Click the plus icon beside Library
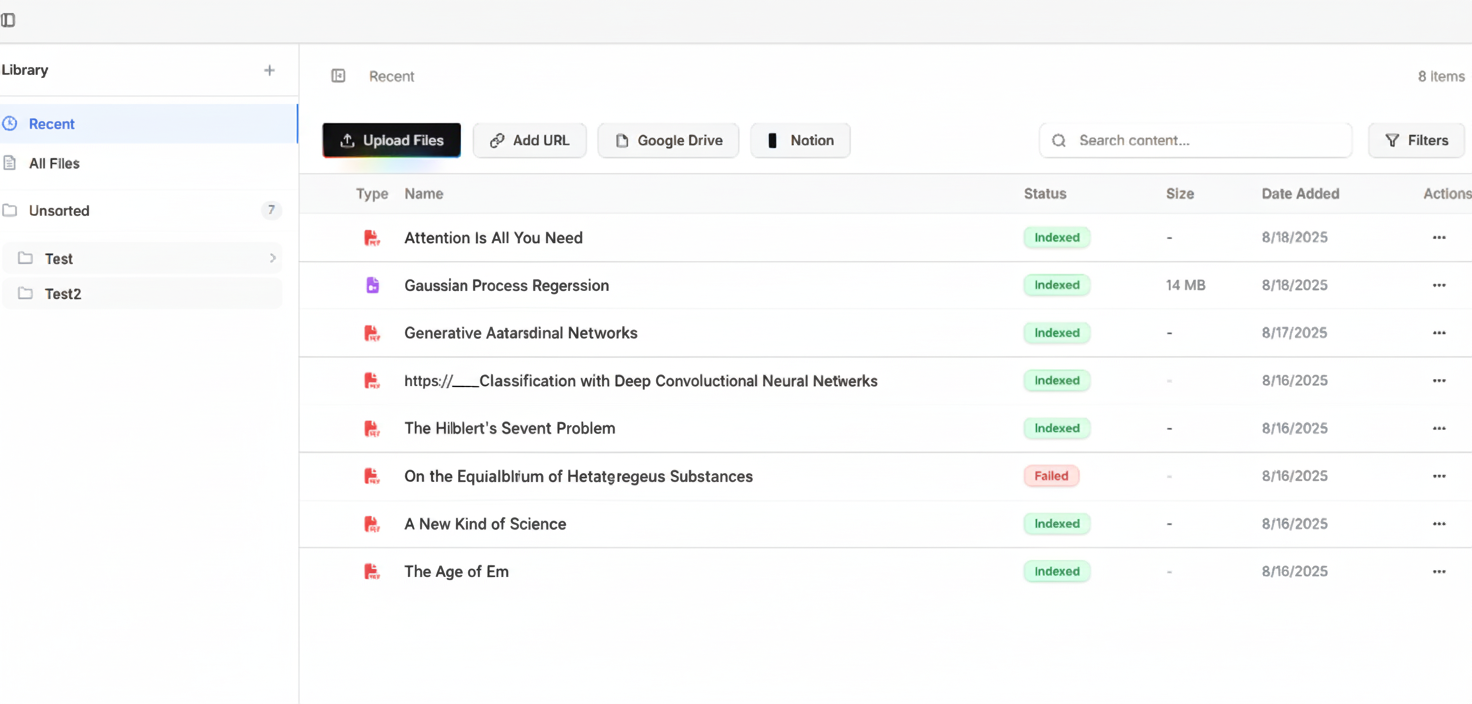 [269, 70]
